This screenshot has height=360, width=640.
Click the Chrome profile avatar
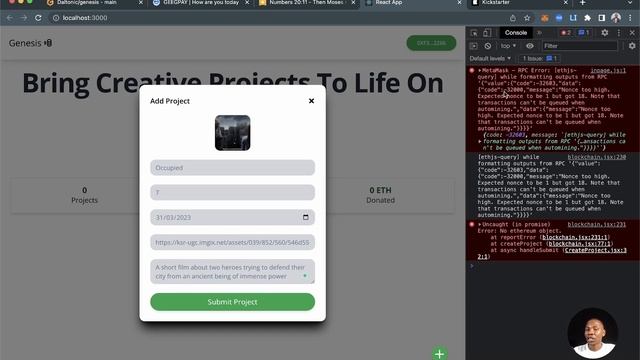(x=616, y=18)
